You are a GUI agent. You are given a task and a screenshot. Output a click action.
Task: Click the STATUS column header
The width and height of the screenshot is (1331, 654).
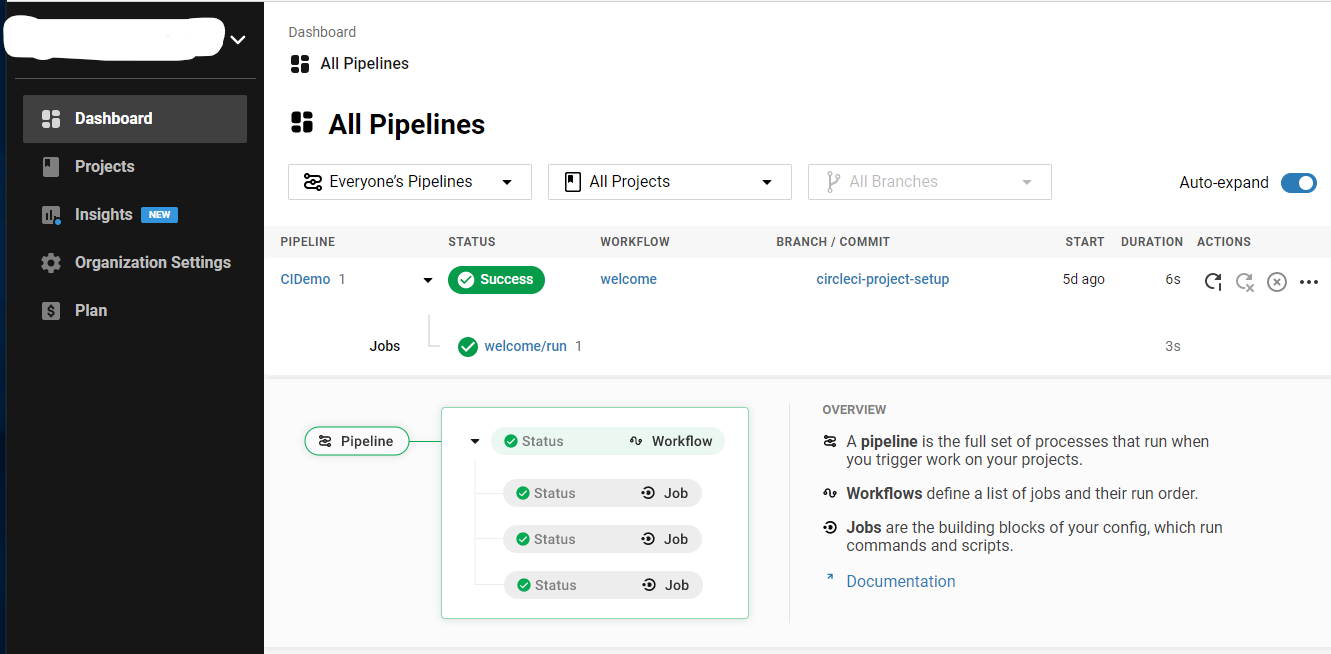pyautogui.click(x=472, y=242)
